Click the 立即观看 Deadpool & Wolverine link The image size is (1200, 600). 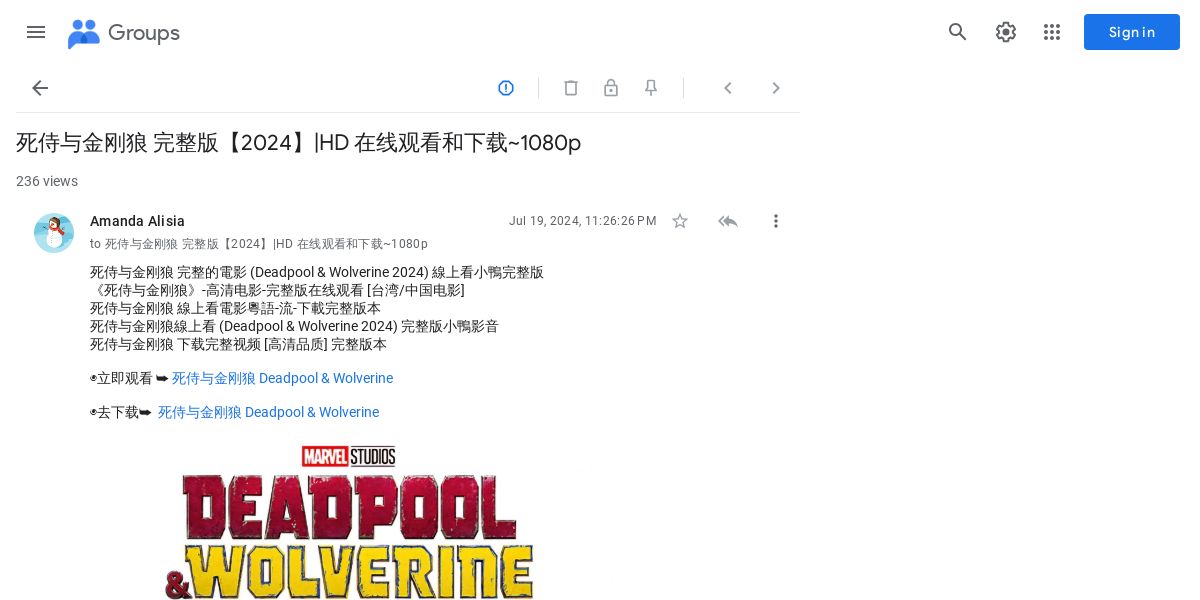click(282, 378)
